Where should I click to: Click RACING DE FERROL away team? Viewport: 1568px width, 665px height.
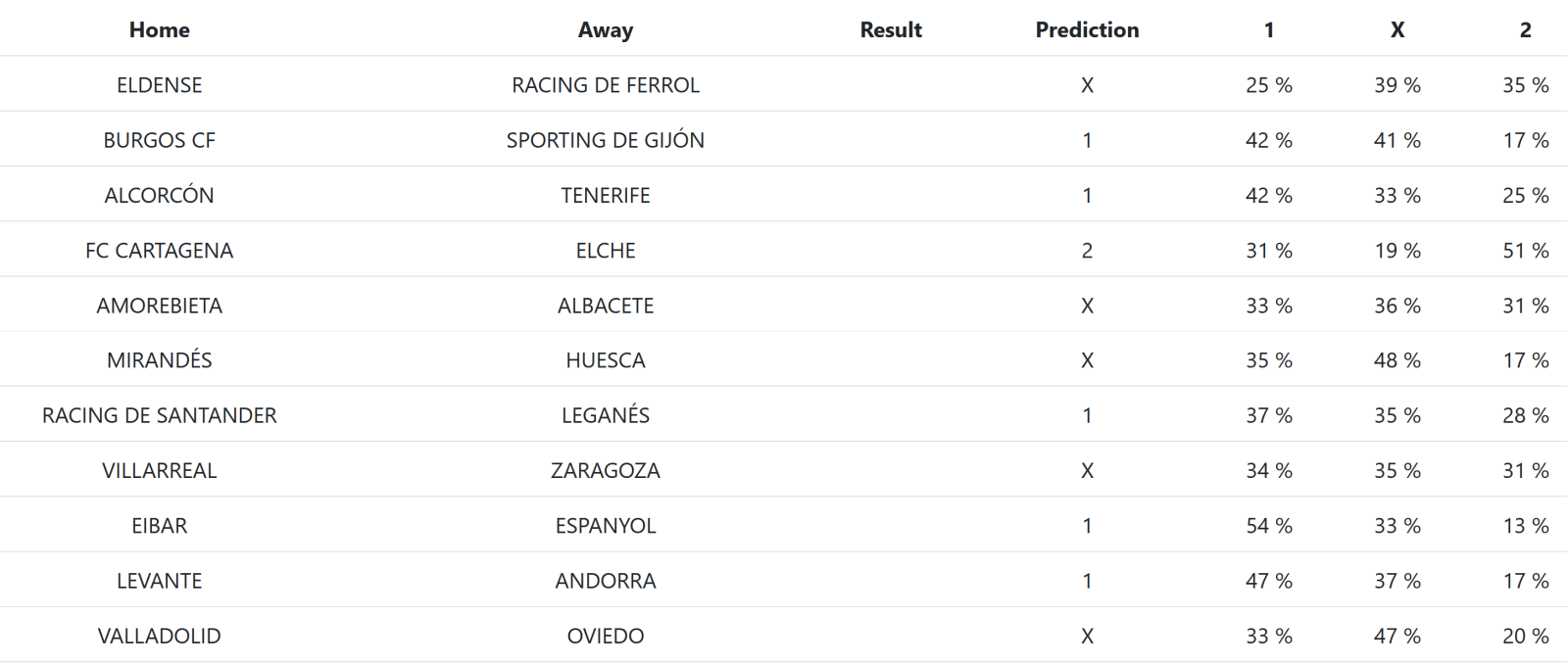pyautogui.click(x=605, y=85)
